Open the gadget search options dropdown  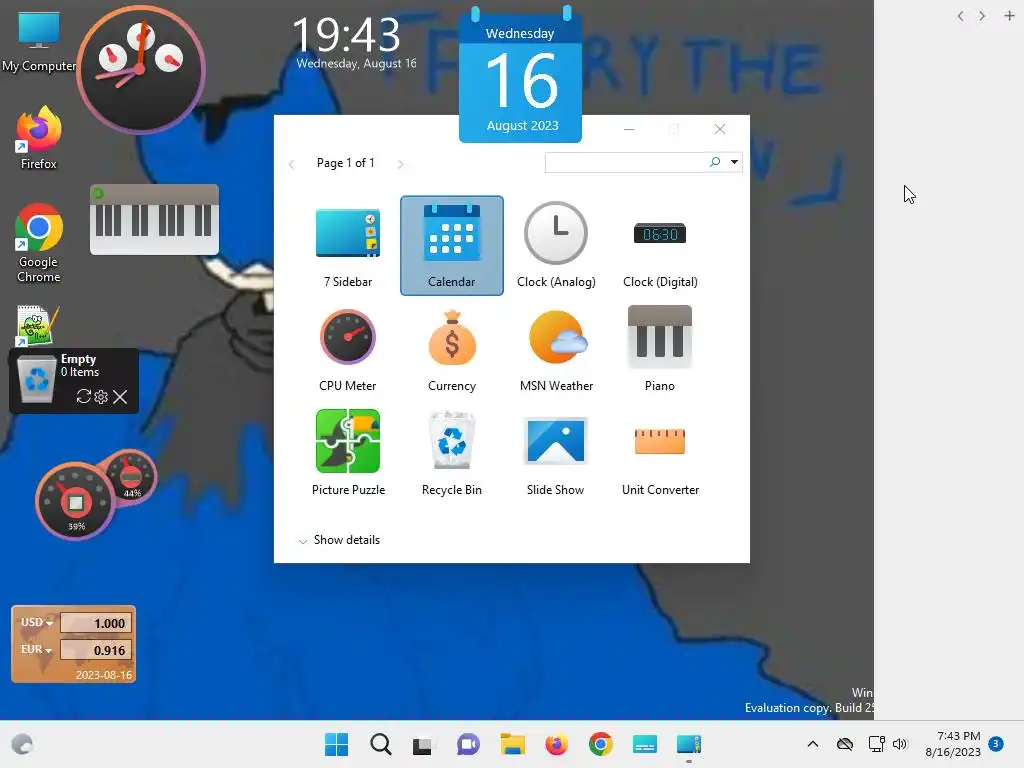[734, 162]
